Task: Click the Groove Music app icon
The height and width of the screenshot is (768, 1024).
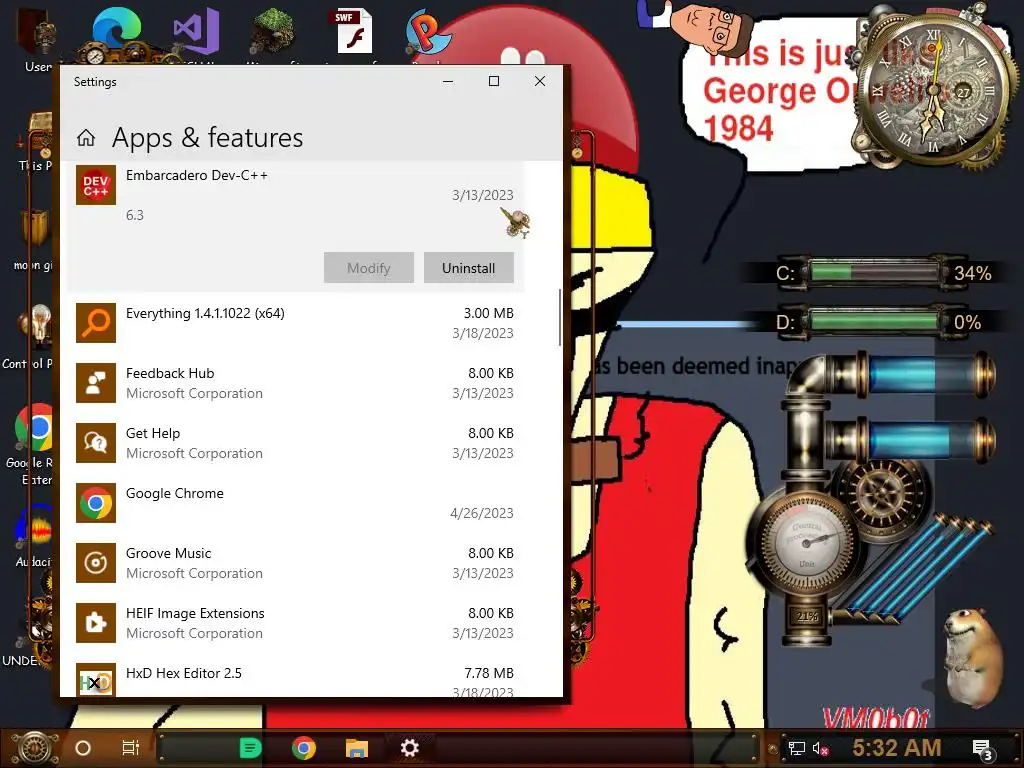Action: point(96,563)
